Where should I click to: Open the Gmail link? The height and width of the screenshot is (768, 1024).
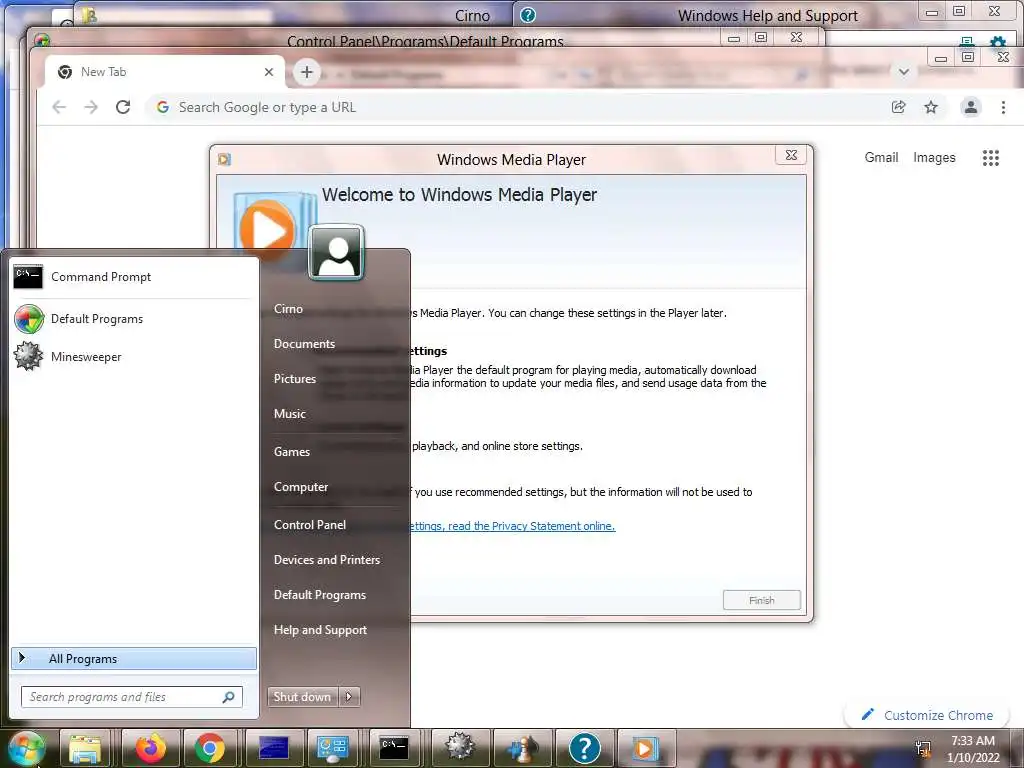click(881, 157)
